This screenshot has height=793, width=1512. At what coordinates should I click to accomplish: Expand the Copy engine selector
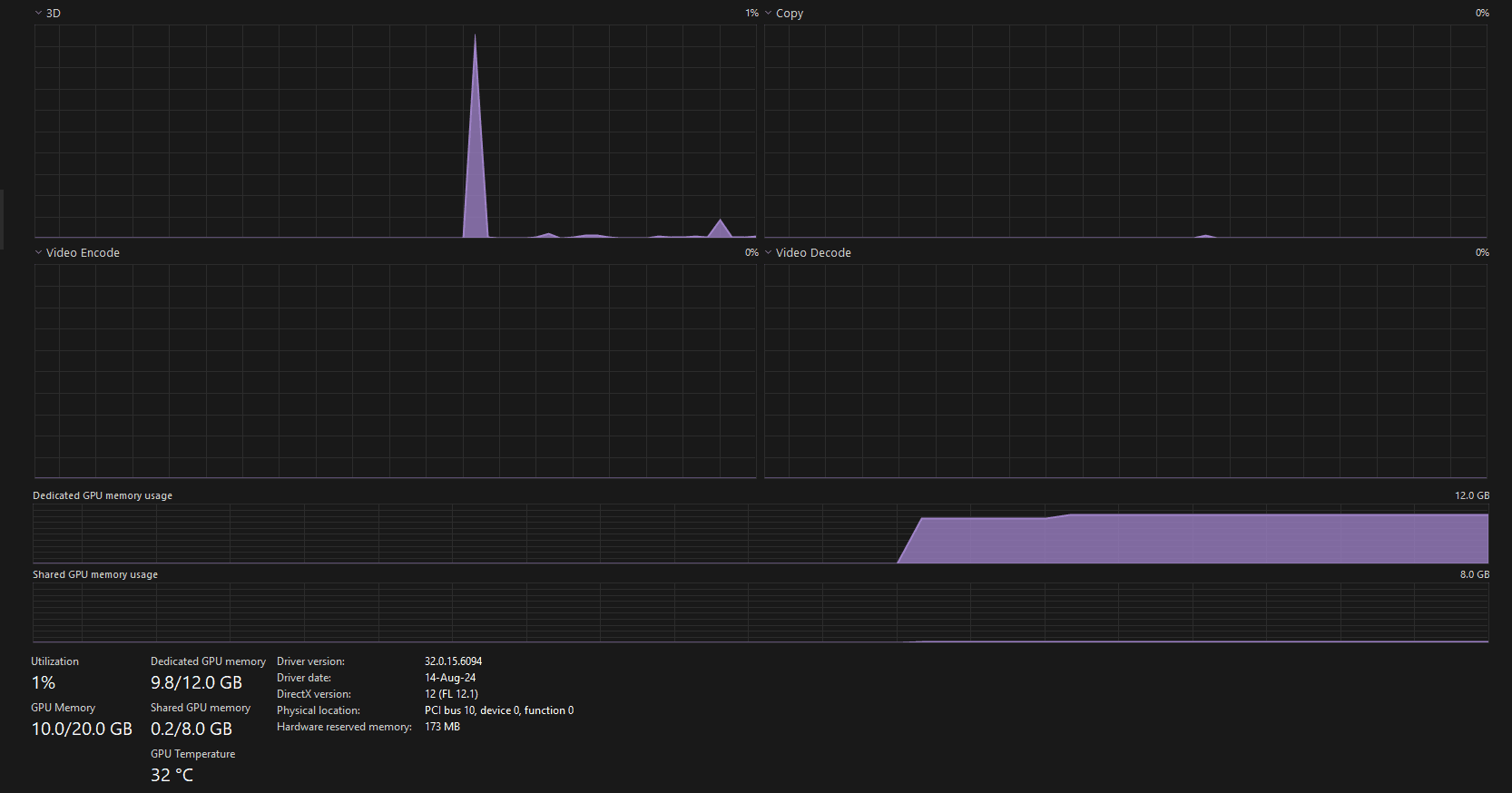click(x=769, y=14)
